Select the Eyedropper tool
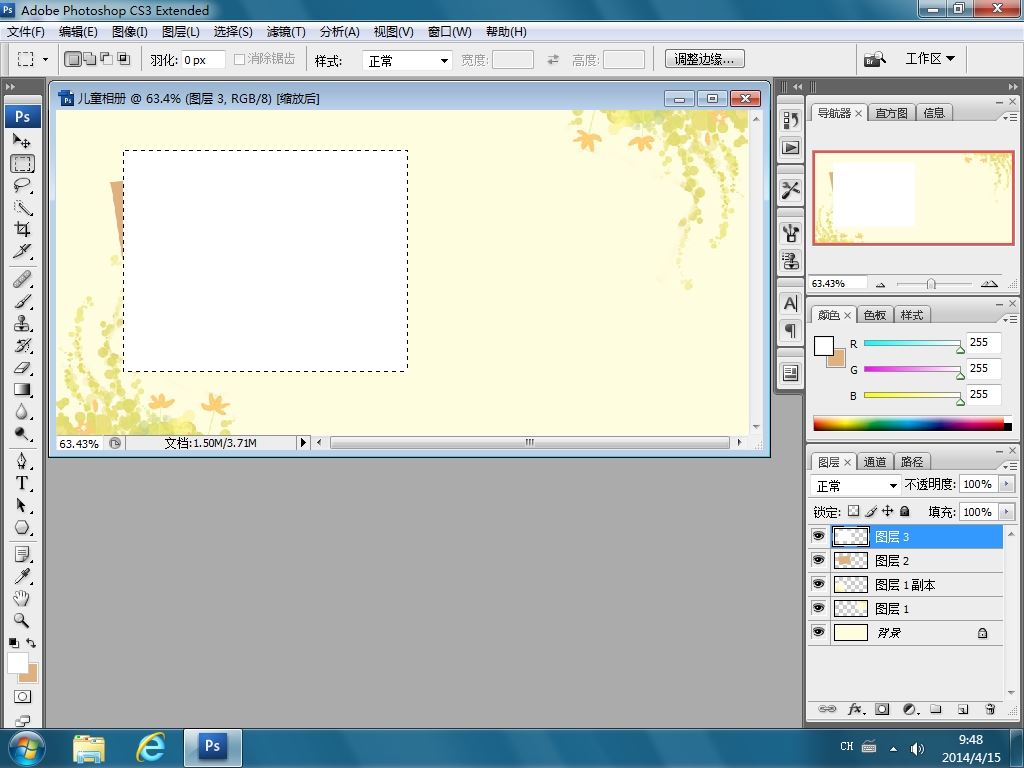Screen dimensions: 1024x768 click(x=22, y=576)
